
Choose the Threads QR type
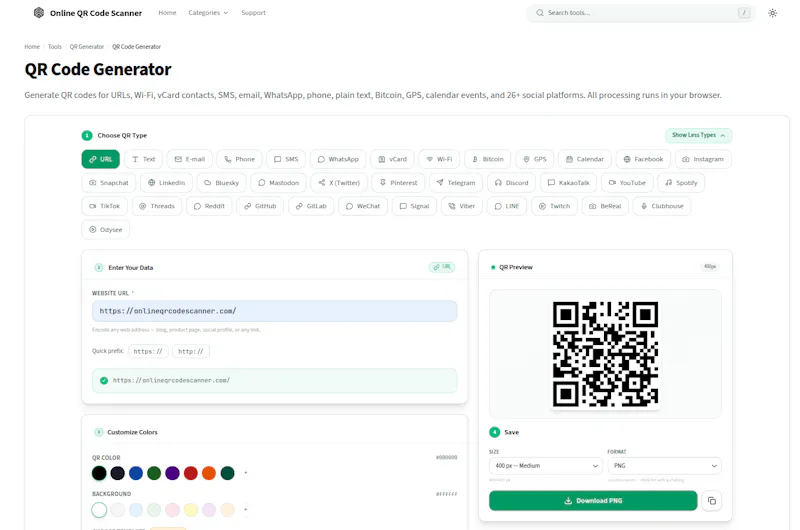157,206
